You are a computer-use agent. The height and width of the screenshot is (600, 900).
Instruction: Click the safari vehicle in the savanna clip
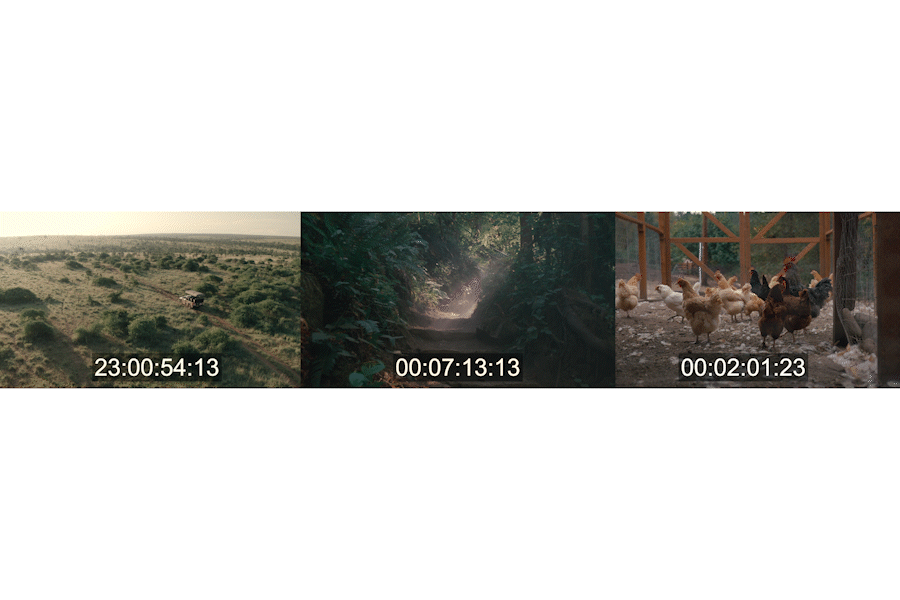(192, 299)
